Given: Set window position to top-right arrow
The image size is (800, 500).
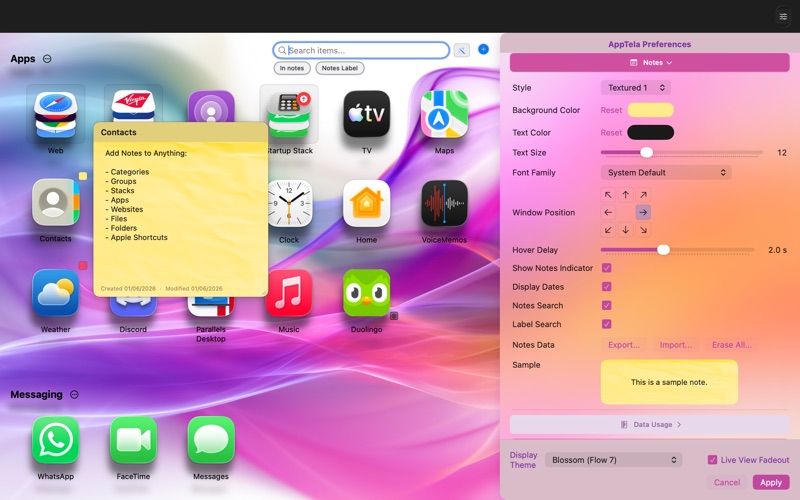Looking at the screenshot, I should (643, 194).
